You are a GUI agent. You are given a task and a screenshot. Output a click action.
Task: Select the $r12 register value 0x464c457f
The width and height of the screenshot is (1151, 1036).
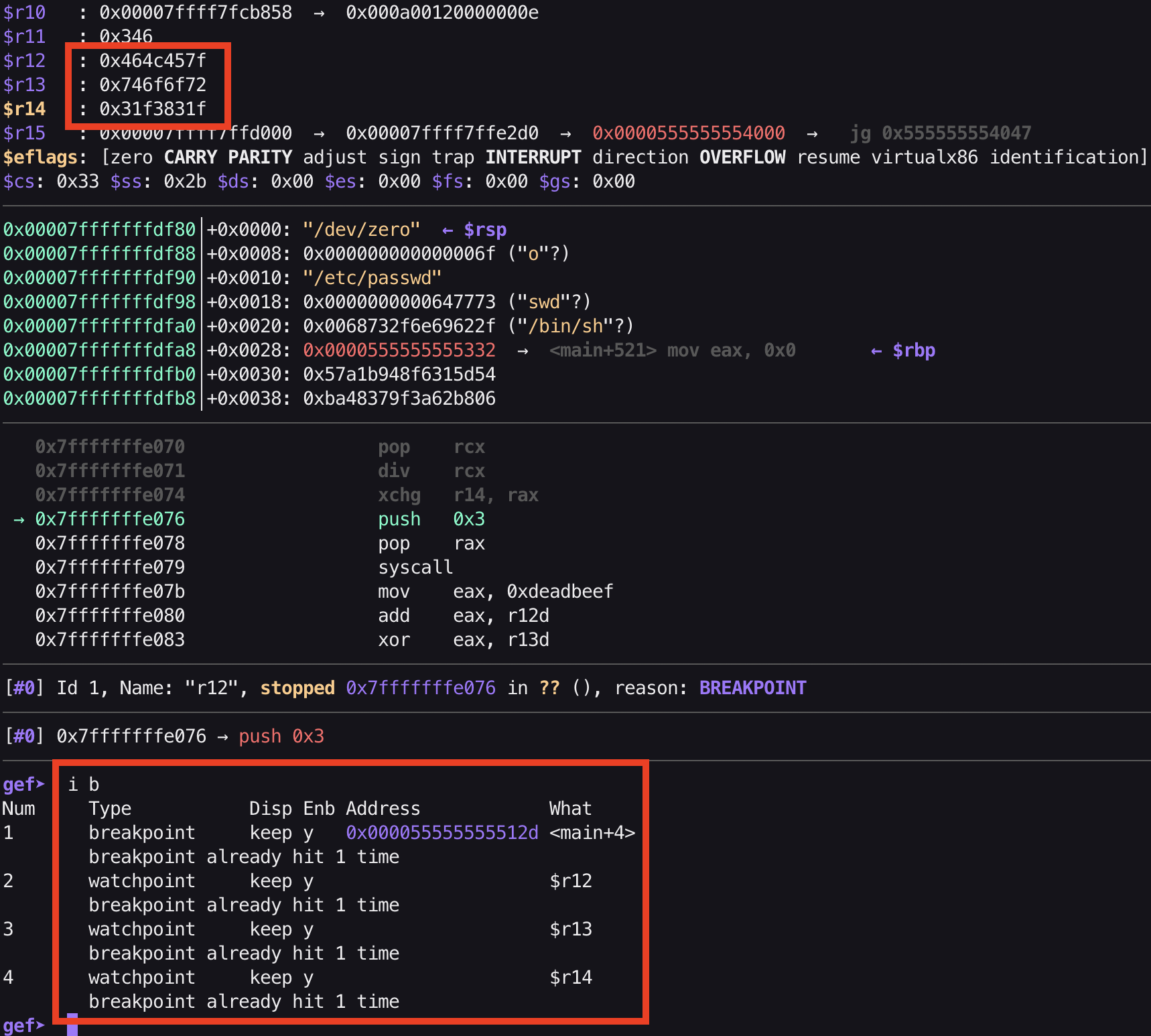[x=151, y=60]
